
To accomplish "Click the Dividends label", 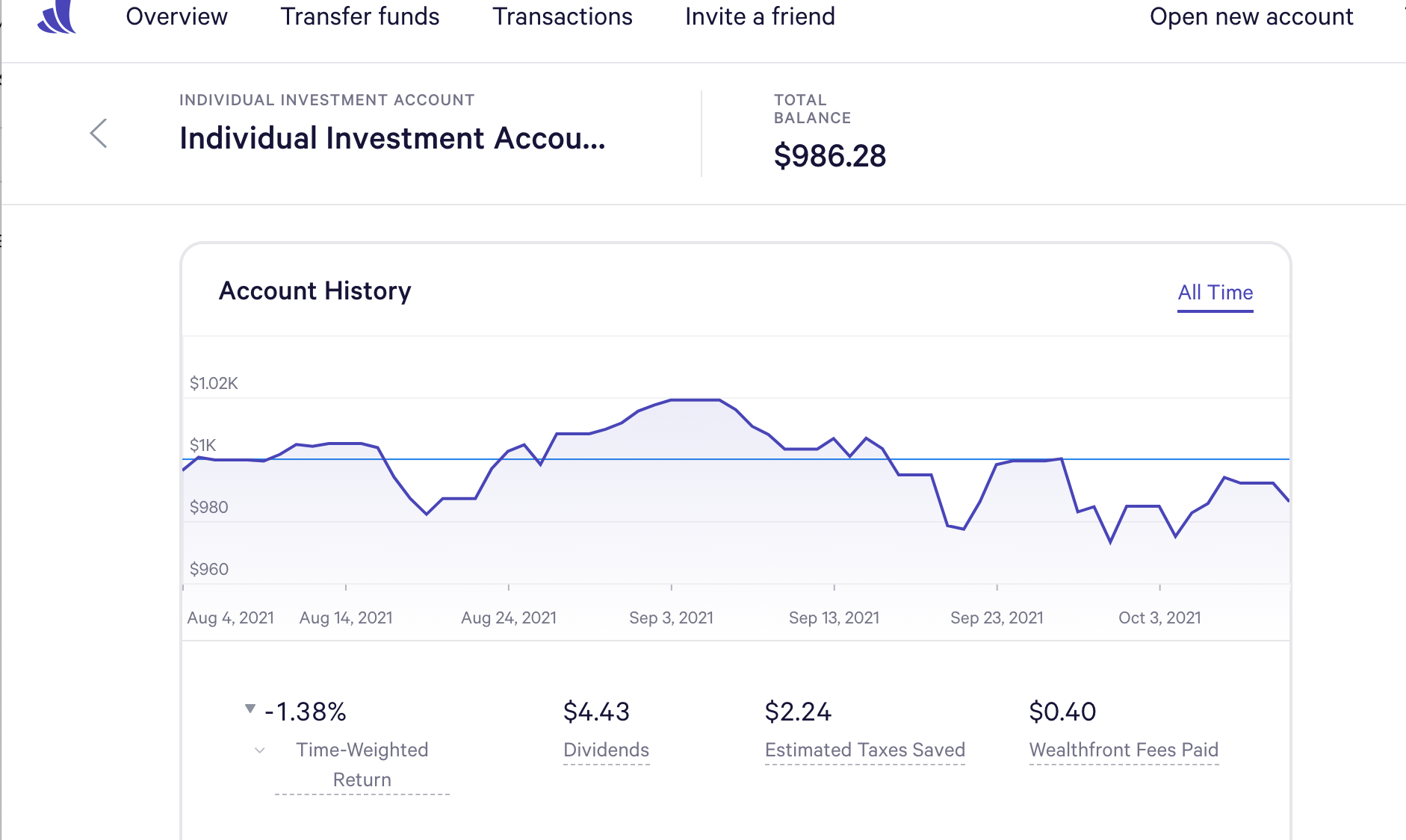I will (606, 750).
